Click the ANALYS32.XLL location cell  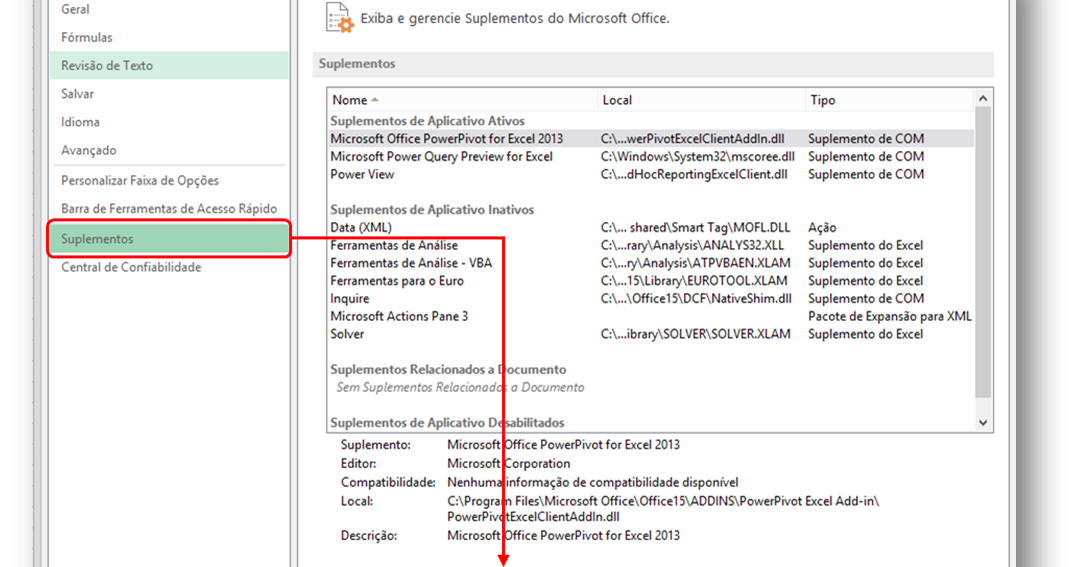point(693,246)
